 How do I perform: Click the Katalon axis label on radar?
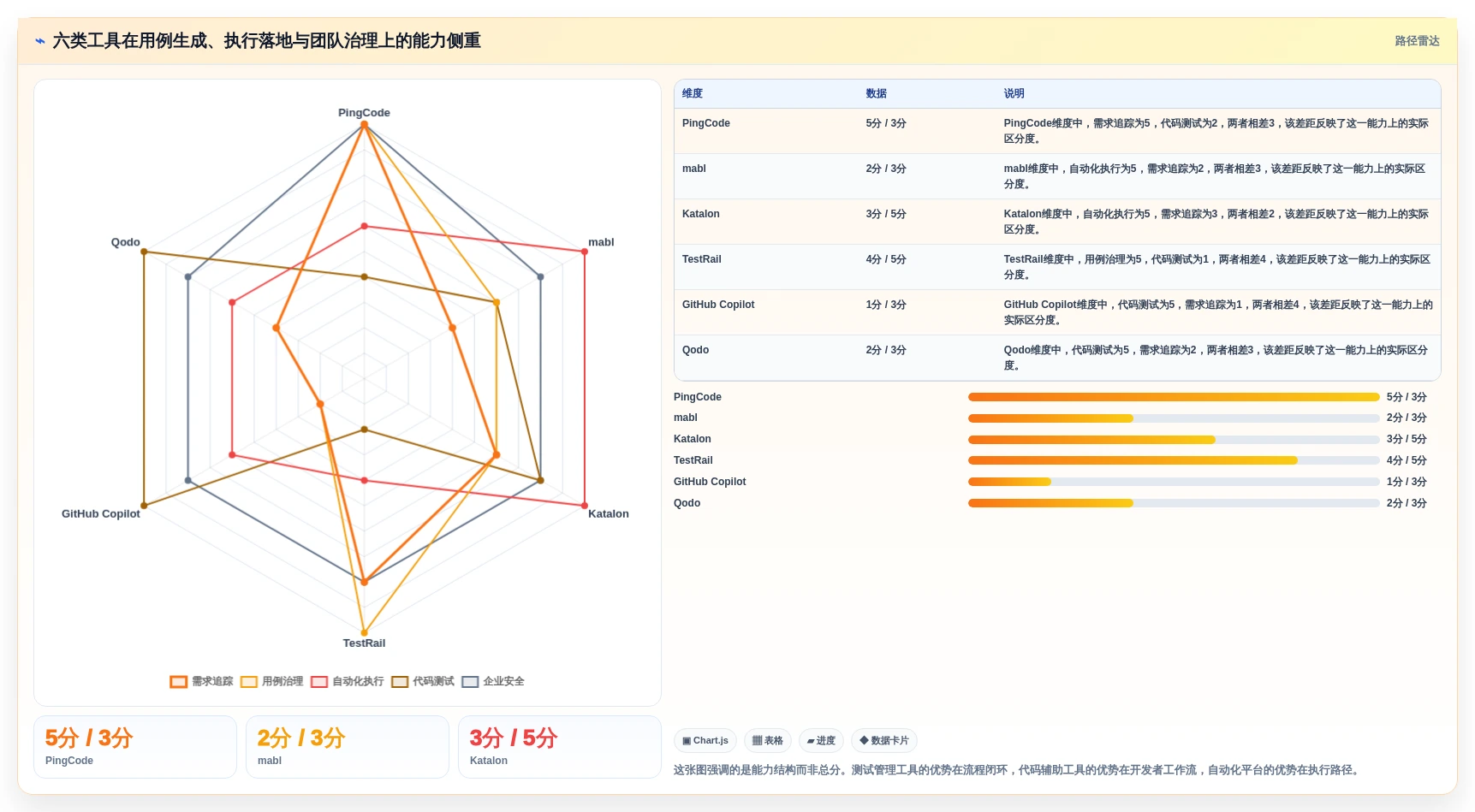[609, 514]
